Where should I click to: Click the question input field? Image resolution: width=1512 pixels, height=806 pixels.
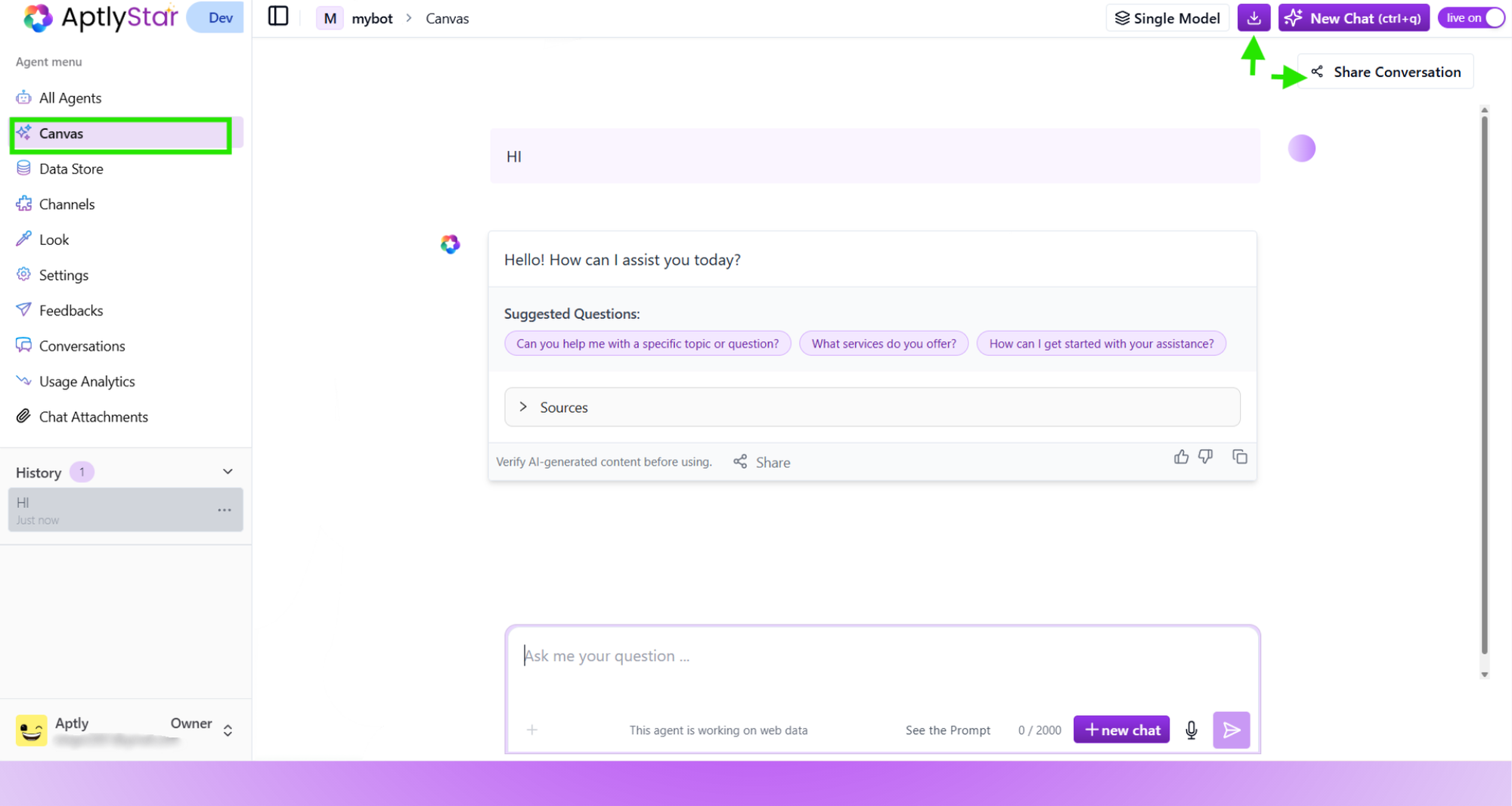tap(883, 656)
